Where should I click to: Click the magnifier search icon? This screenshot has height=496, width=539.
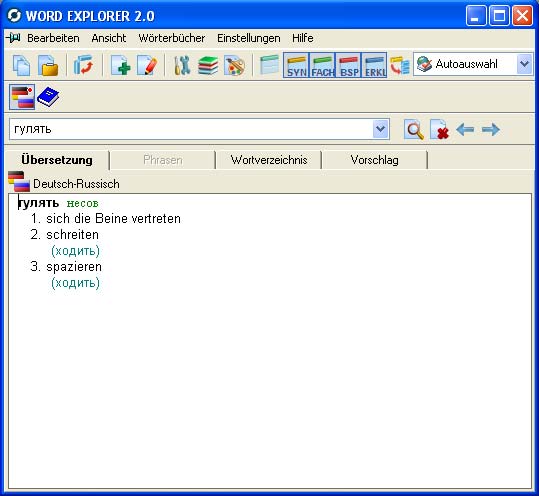[x=414, y=130]
